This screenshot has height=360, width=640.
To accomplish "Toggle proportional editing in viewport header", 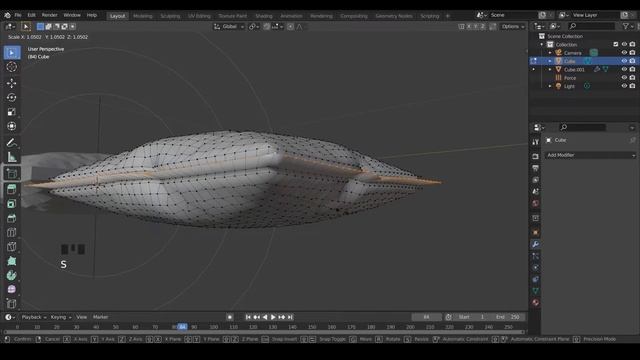I will pos(290,27).
